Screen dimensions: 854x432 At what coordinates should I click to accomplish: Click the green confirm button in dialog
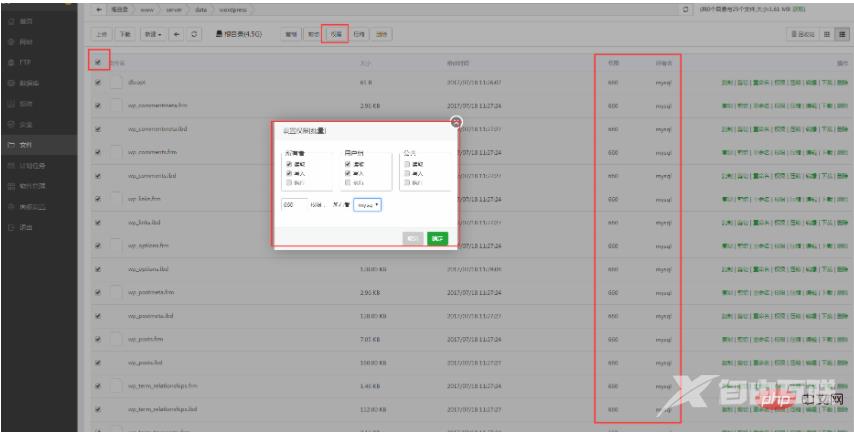point(437,237)
